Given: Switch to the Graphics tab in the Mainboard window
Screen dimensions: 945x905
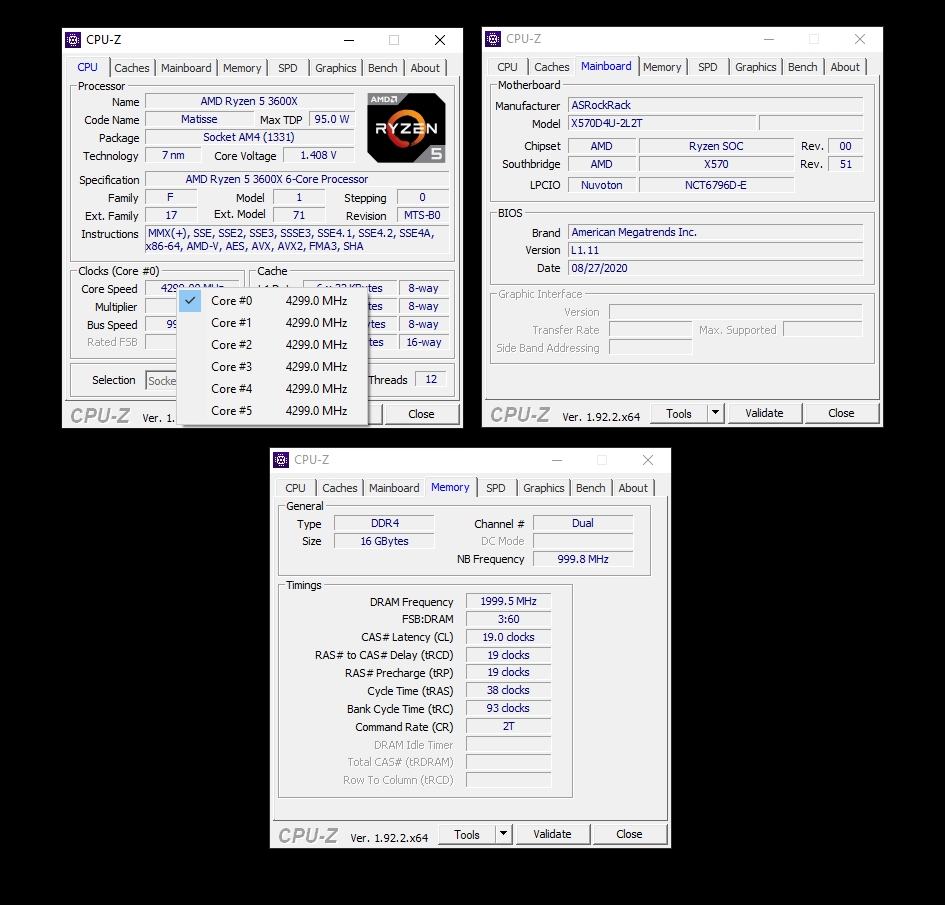Looking at the screenshot, I should click(756, 67).
